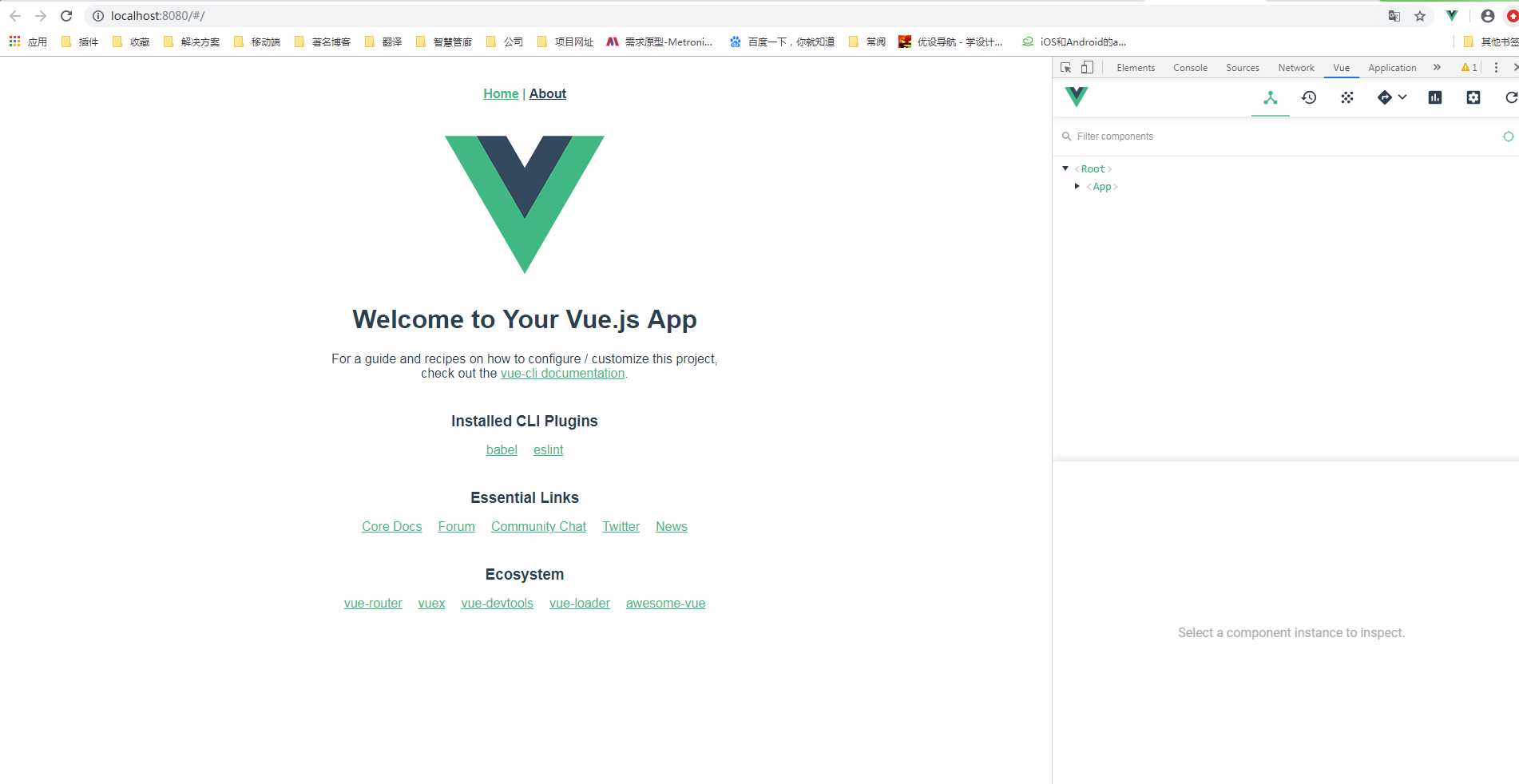Open the Vuex history tab icon

coord(1308,97)
